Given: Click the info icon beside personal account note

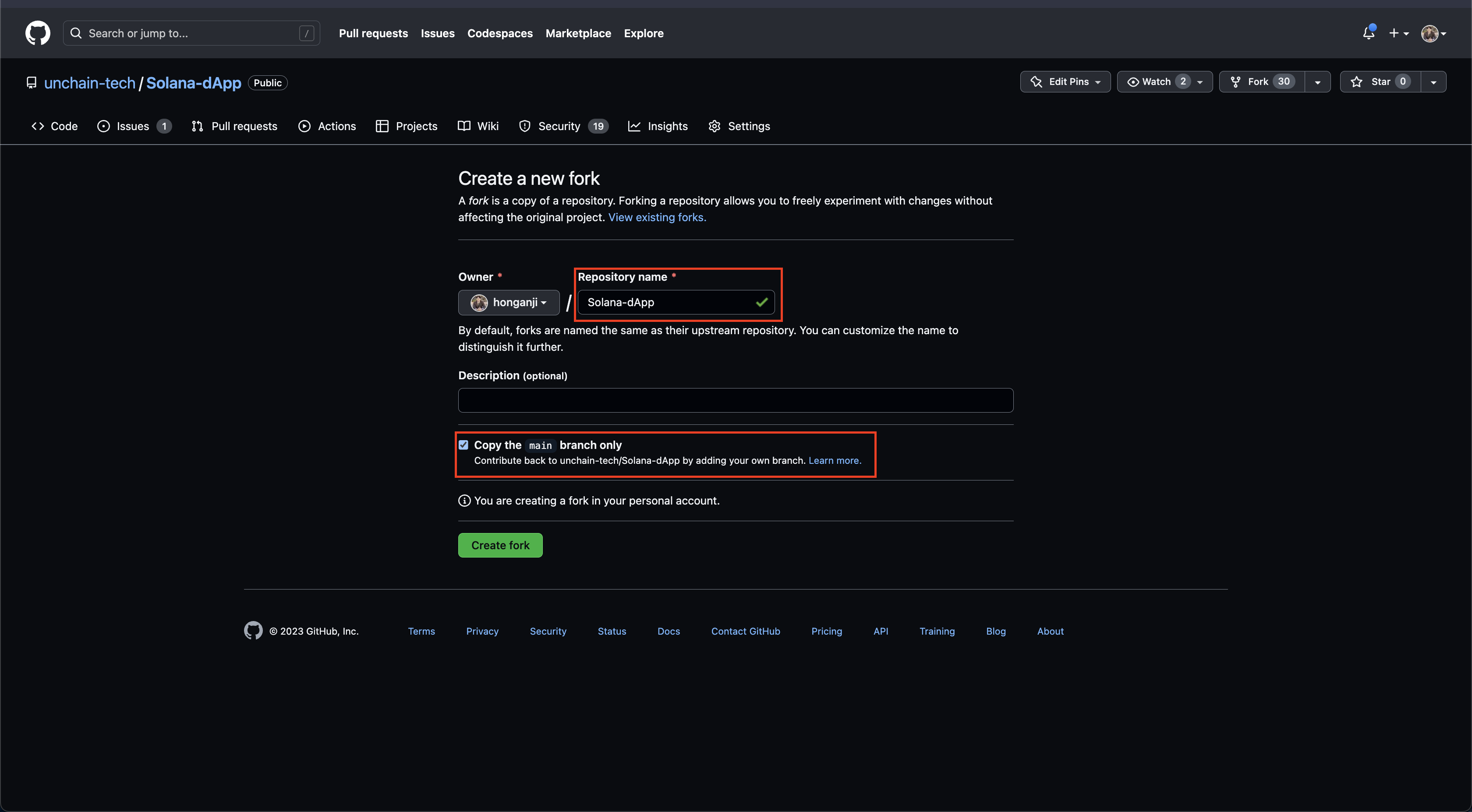Looking at the screenshot, I should [464, 501].
